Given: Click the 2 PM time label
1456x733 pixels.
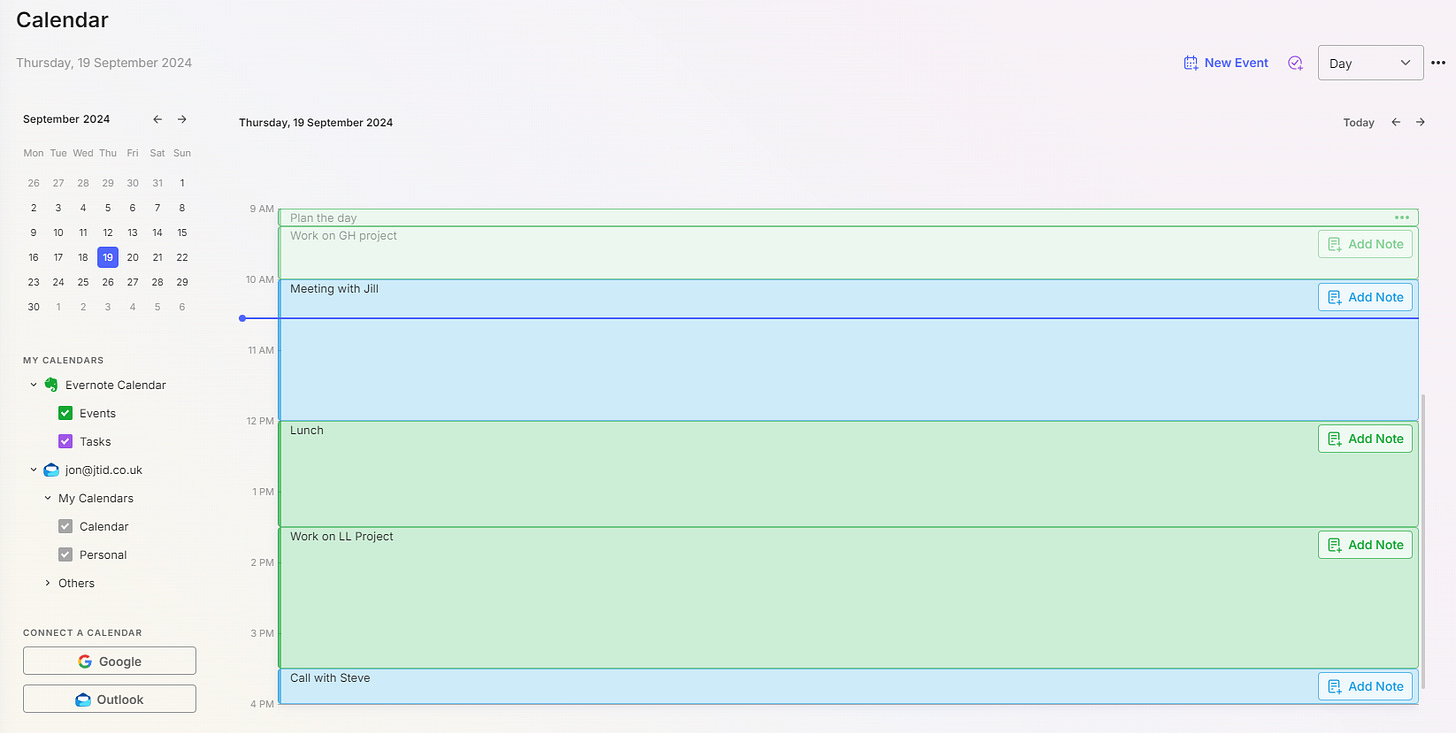Looking at the screenshot, I should point(263,563).
